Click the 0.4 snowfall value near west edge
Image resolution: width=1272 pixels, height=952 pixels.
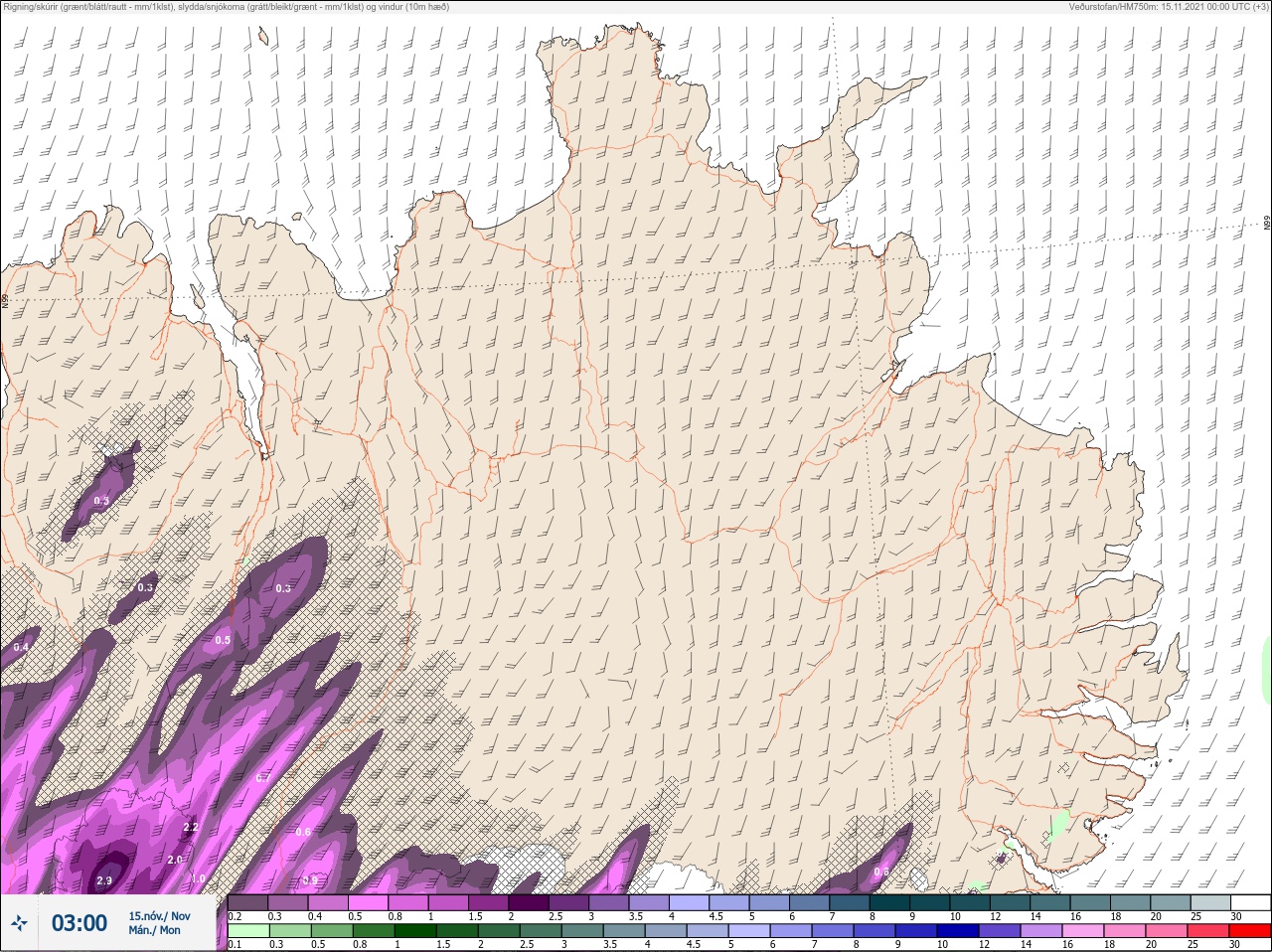[x=21, y=647]
